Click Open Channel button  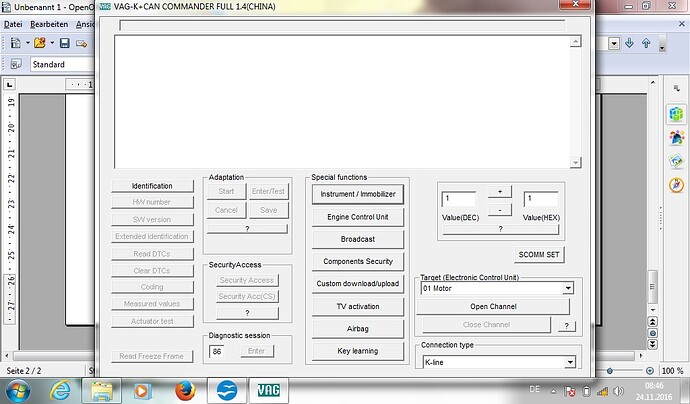point(493,306)
